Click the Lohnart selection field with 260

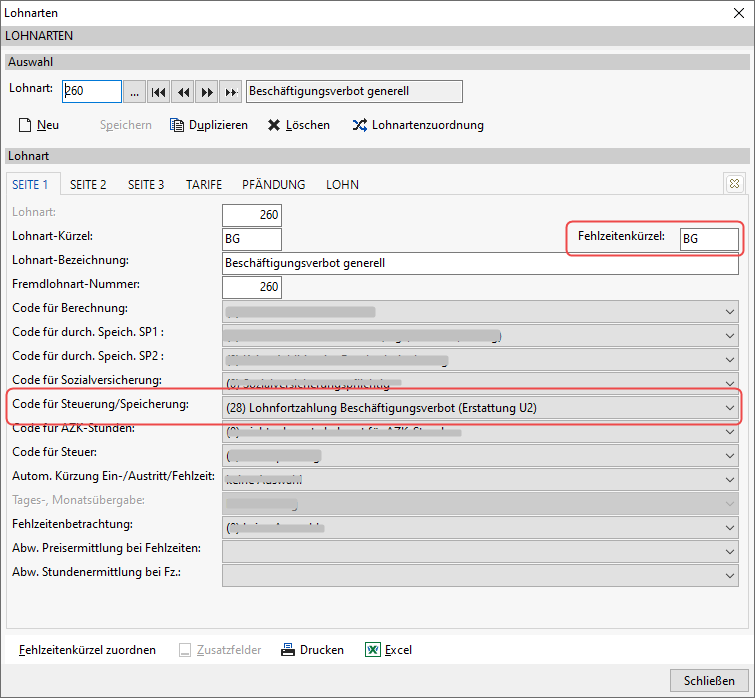click(x=91, y=91)
